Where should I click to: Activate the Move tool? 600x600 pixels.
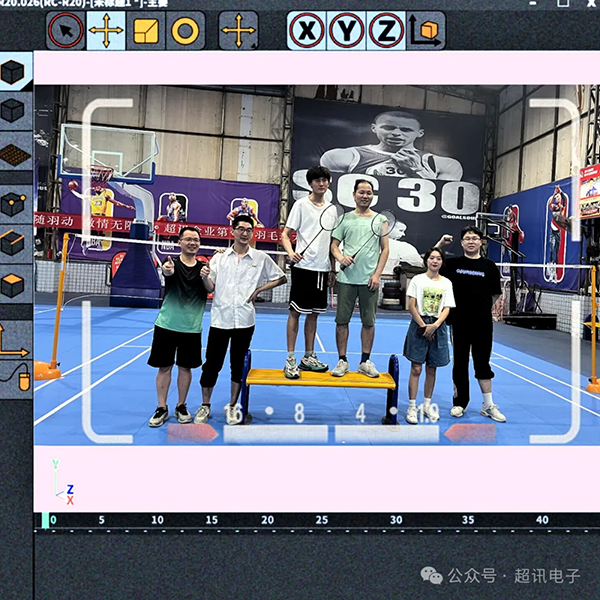pos(106,31)
